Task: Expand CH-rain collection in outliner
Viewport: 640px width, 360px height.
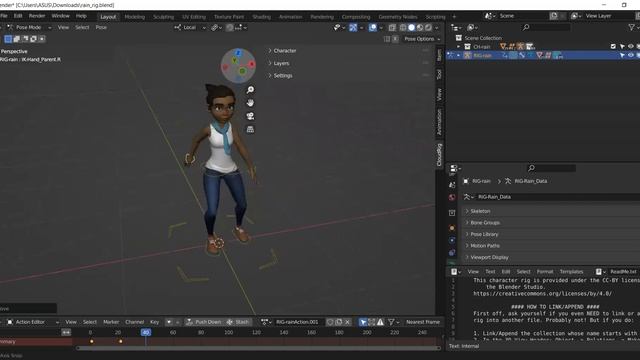Action: click(458, 47)
